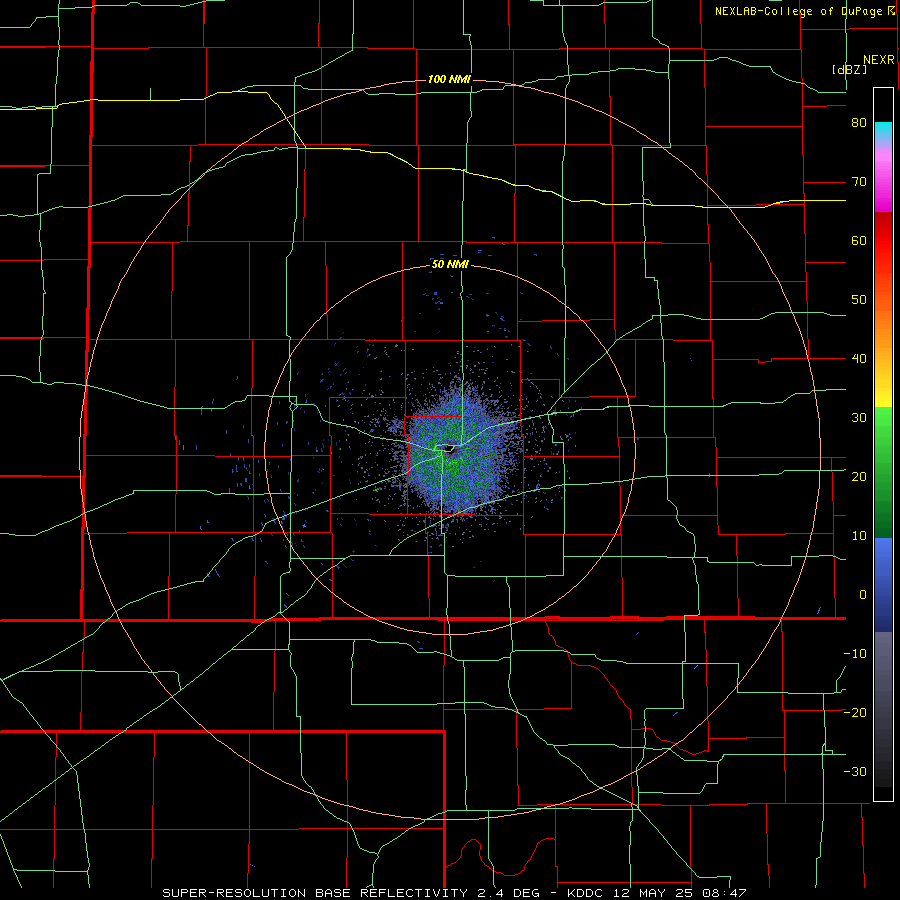Click the KDDC radar site marker at the ring center
This screenshot has width=900, height=900.
449,449
